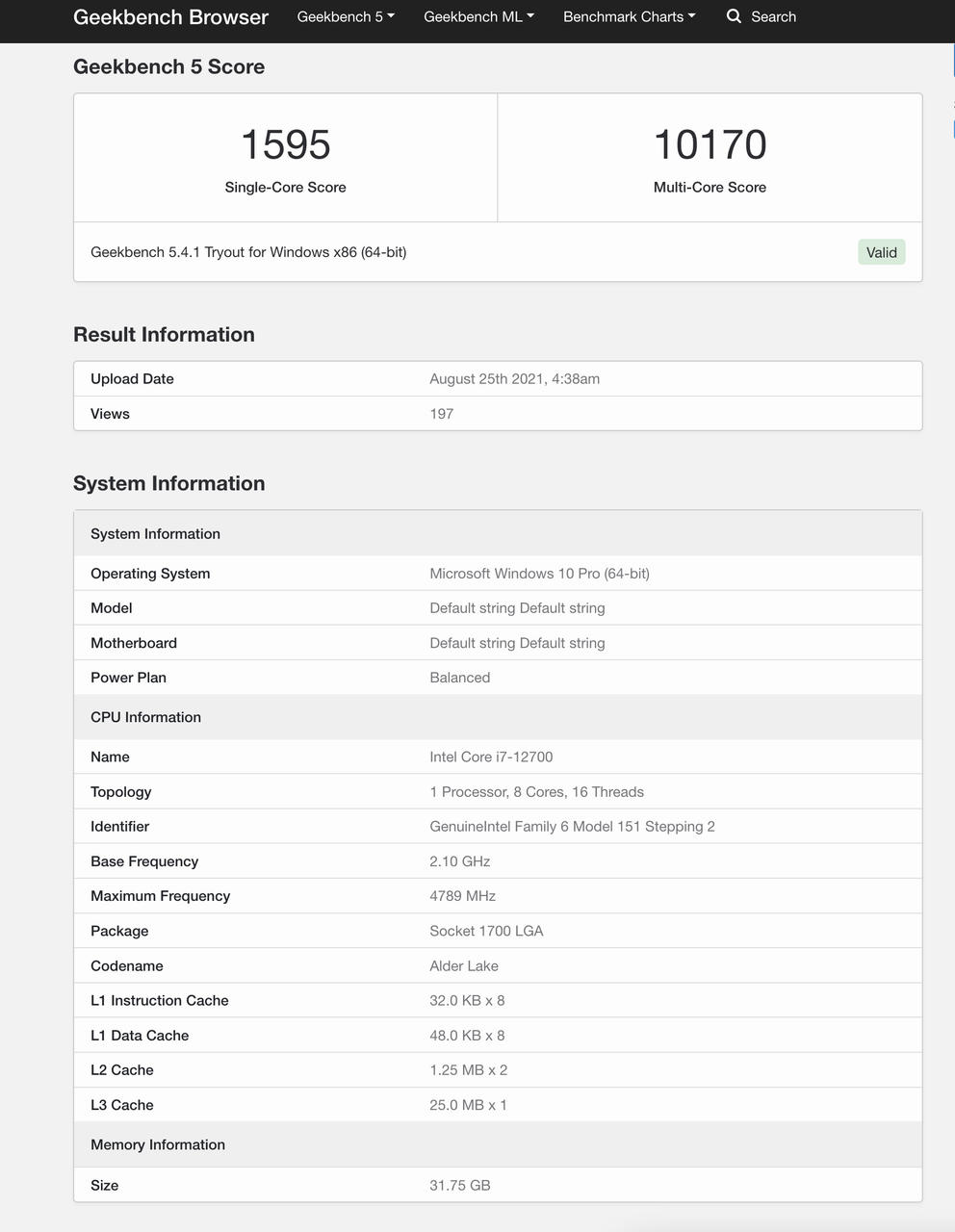Select L1 data cache 48.0 KB x 8
The image size is (955, 1232).
(x=467, y=1036)
